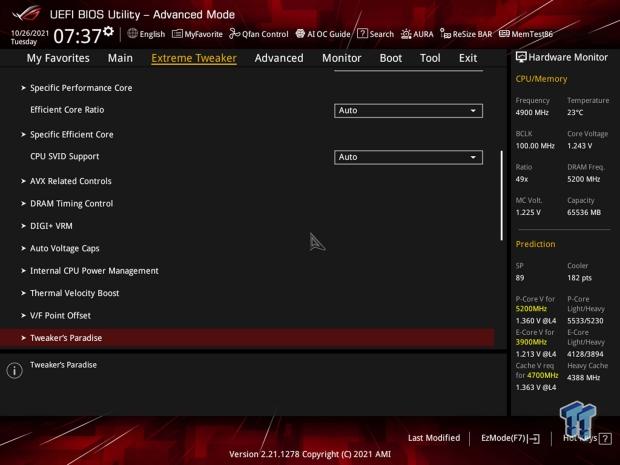Click the ROG logo
The height and width of the screenshot is (465, 620).
[x=26, y=13]
